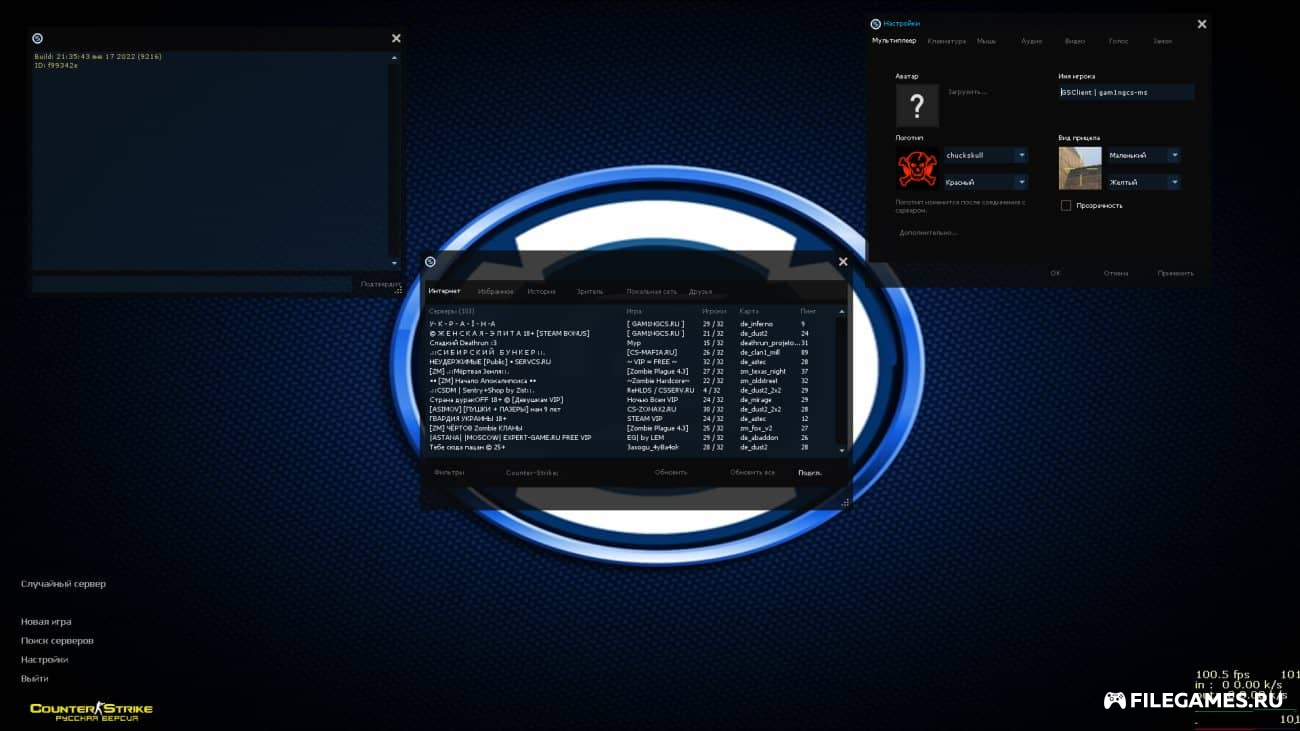
Task: Click the console command input field
Action: coord(192,284)
